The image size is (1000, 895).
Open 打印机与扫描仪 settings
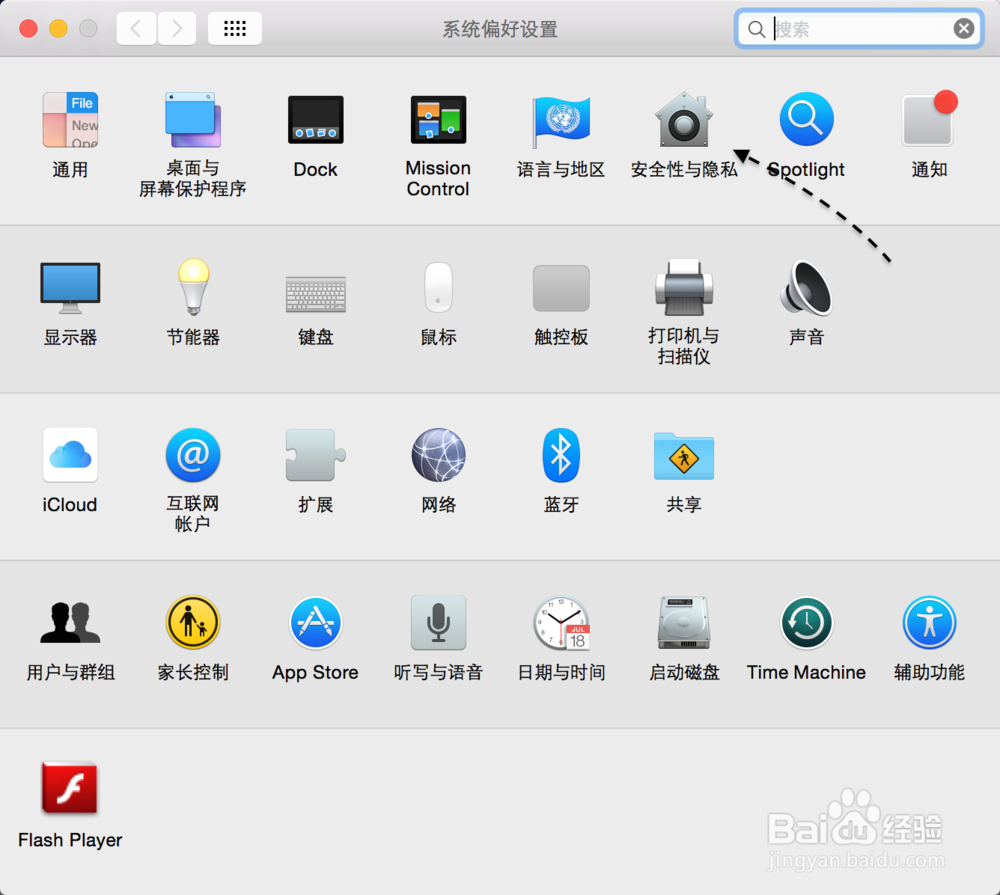684,287
